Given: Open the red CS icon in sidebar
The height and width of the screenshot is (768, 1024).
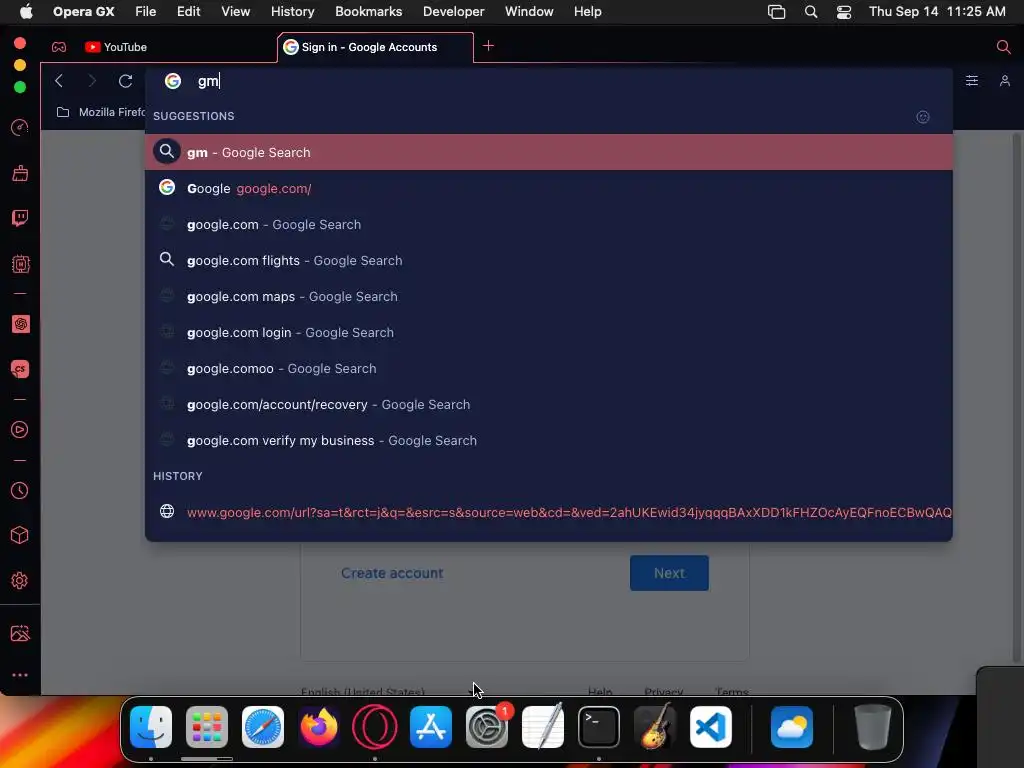Looking at the screenshot, I should tap(20, 369).
